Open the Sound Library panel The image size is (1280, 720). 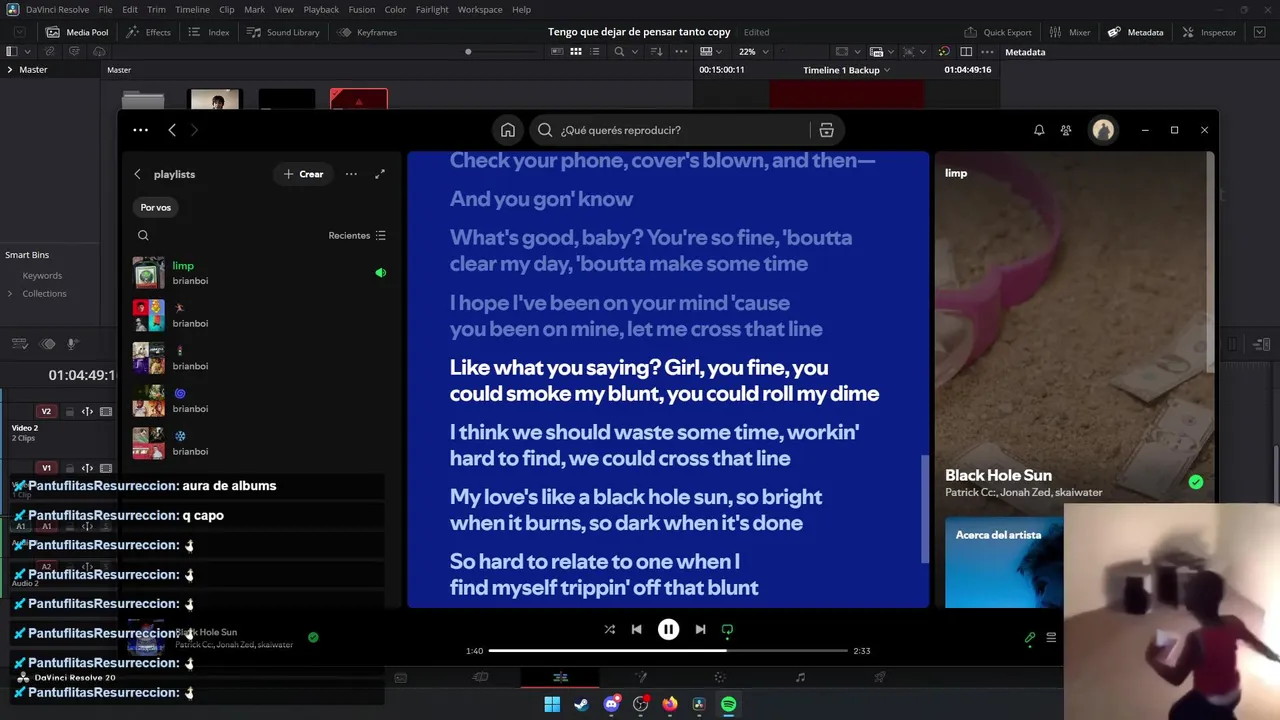tap(284, 32)
